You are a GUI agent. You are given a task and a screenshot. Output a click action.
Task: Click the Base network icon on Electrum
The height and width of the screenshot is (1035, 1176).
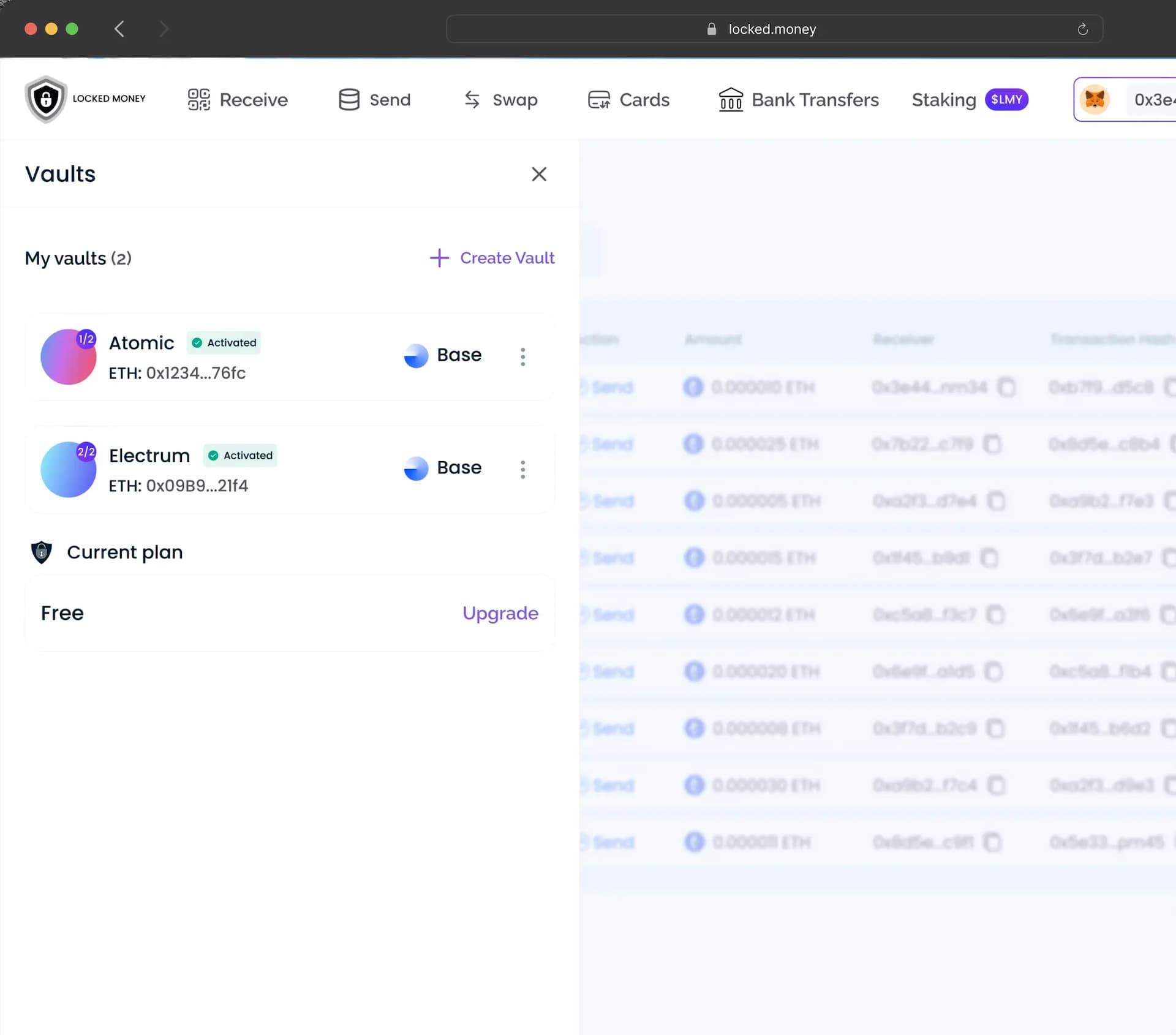(416, 469)
